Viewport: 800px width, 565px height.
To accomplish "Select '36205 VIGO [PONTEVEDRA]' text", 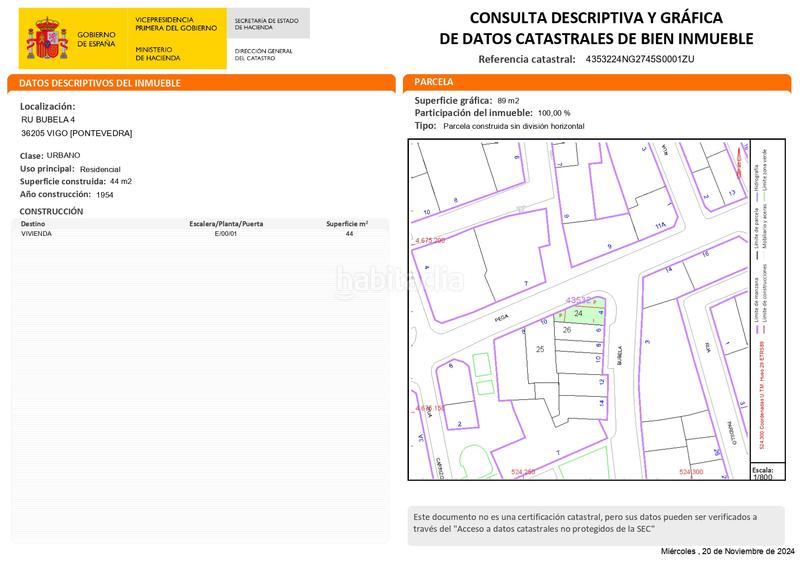I will tap(77, 133).
